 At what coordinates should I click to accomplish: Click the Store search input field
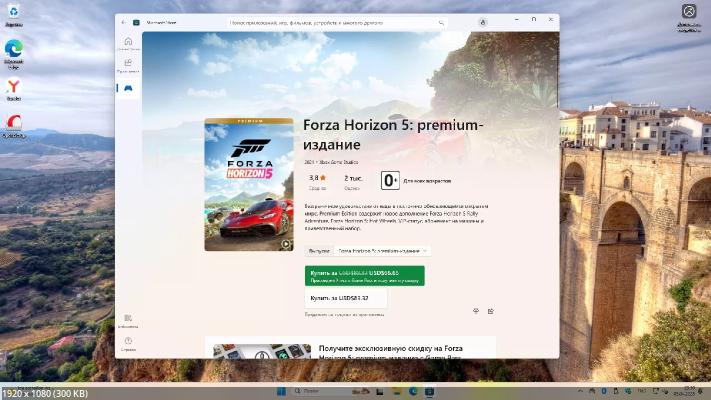click(x=337, y=23)
